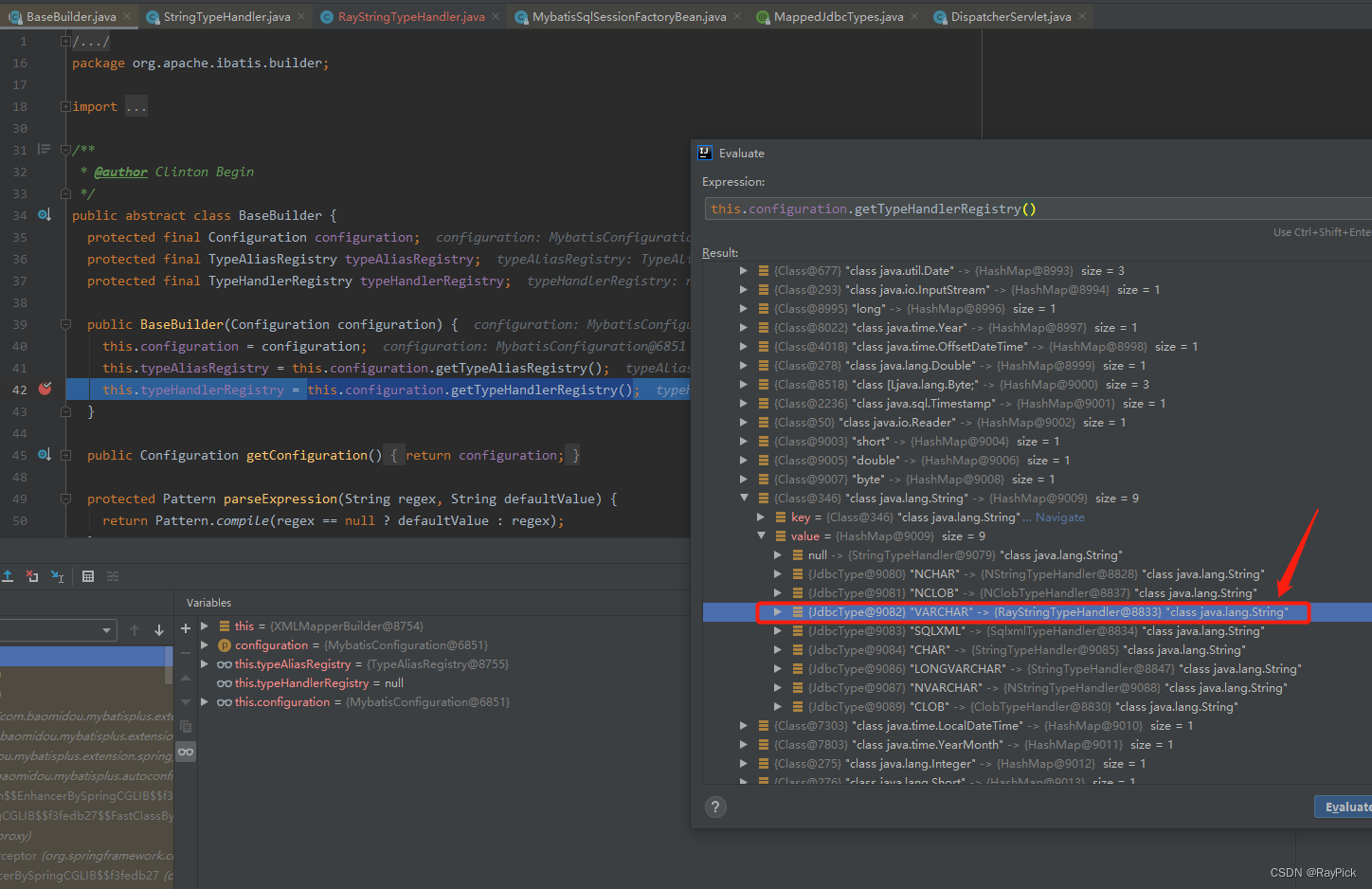Expand the java.sql.Timestamp result entry
Screen dimensions: 1372x889
744,404
